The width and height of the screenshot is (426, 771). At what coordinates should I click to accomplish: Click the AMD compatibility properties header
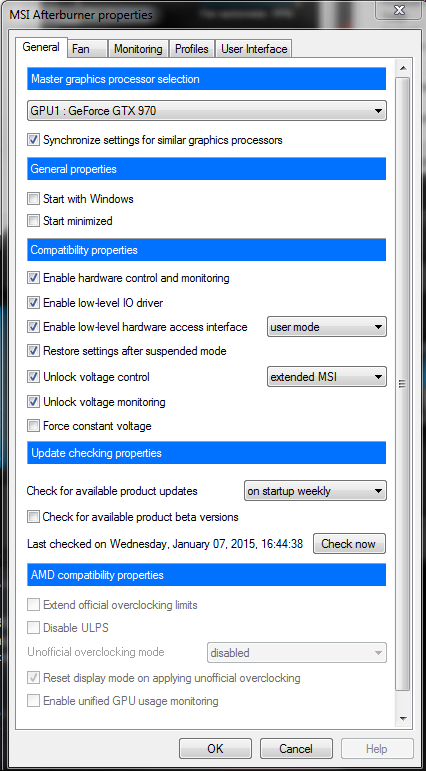click(207, 575)
